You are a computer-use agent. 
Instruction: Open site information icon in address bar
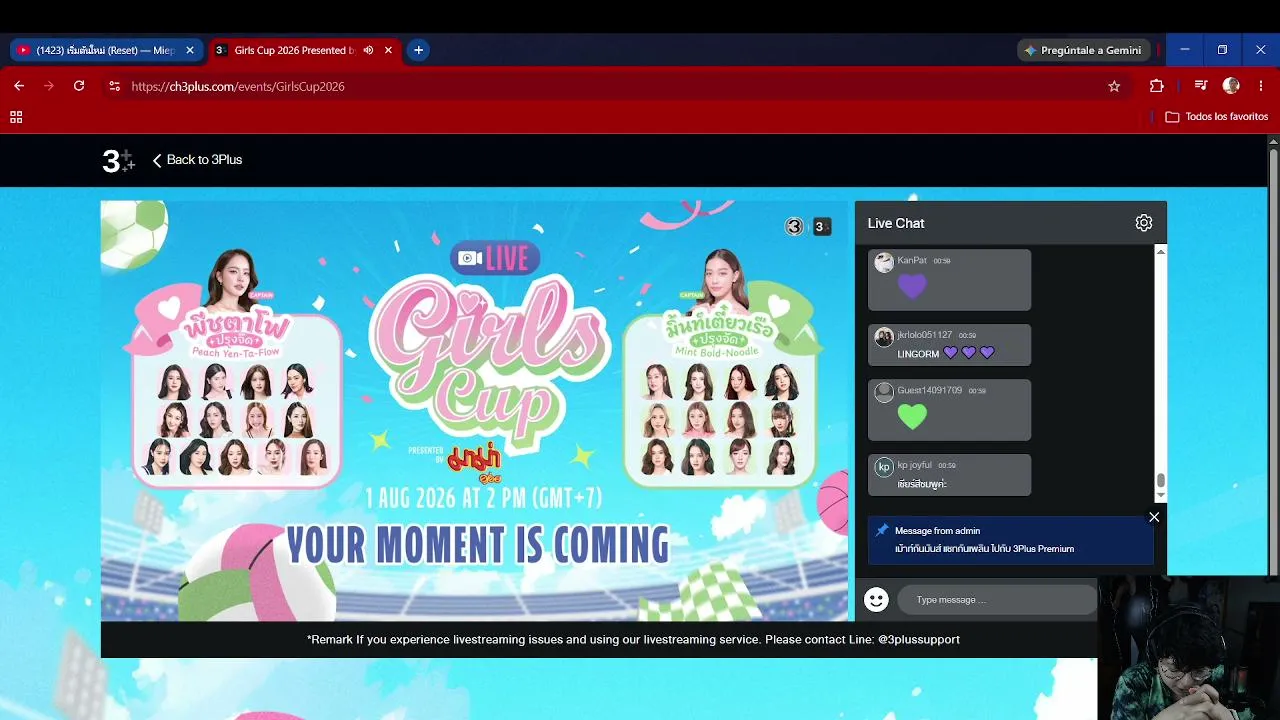point(114,86)
